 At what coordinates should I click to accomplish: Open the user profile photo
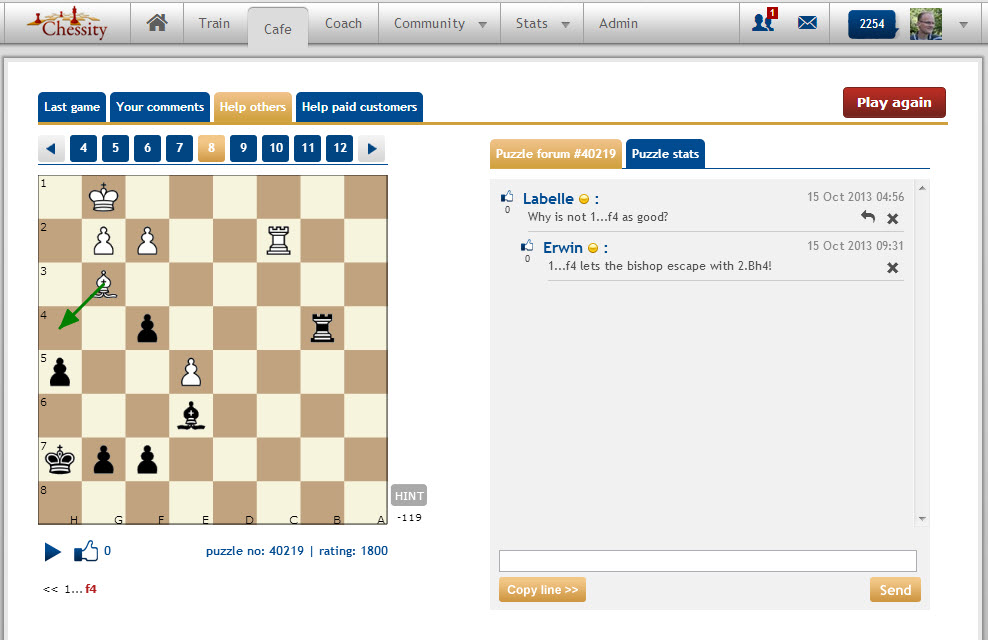point(926,24)
